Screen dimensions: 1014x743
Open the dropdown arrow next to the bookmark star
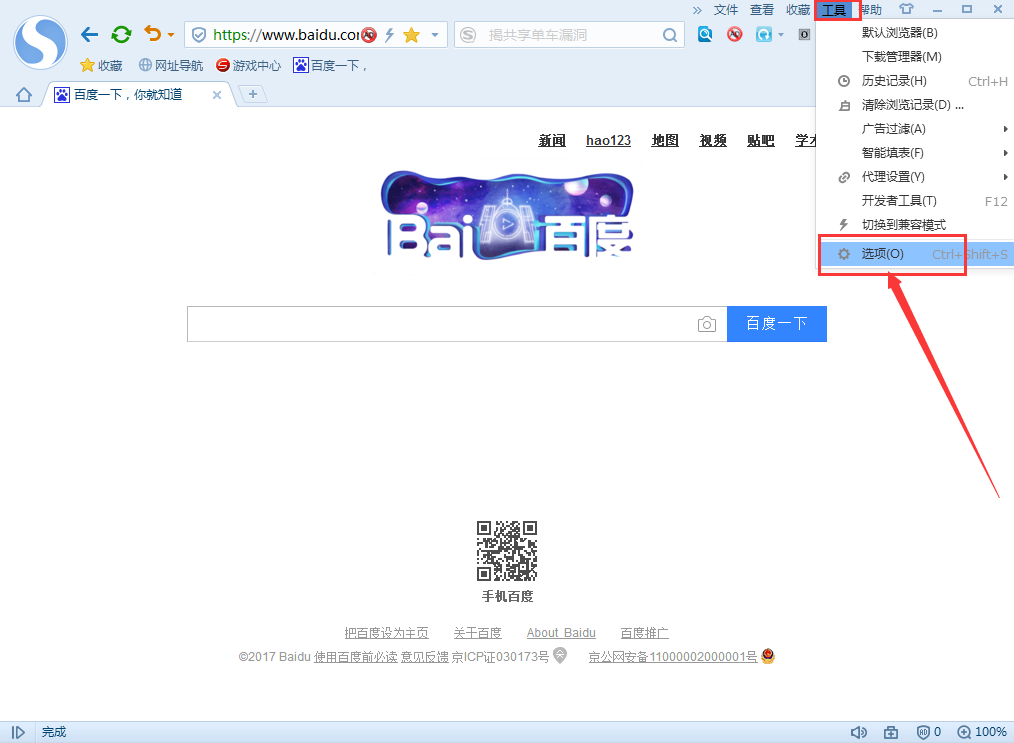click(435, 34)
